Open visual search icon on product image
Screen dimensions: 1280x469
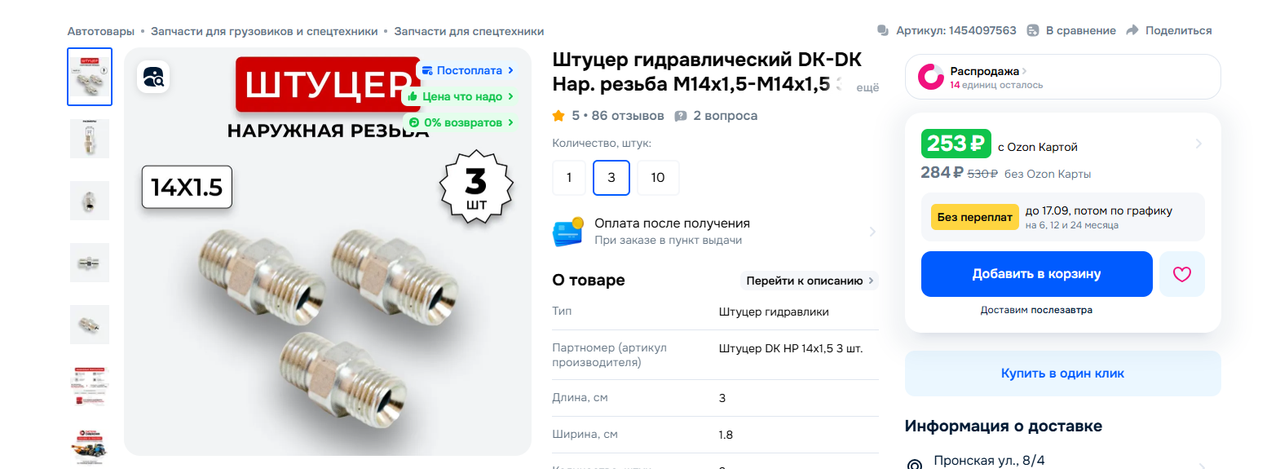(x=153, y=77)
